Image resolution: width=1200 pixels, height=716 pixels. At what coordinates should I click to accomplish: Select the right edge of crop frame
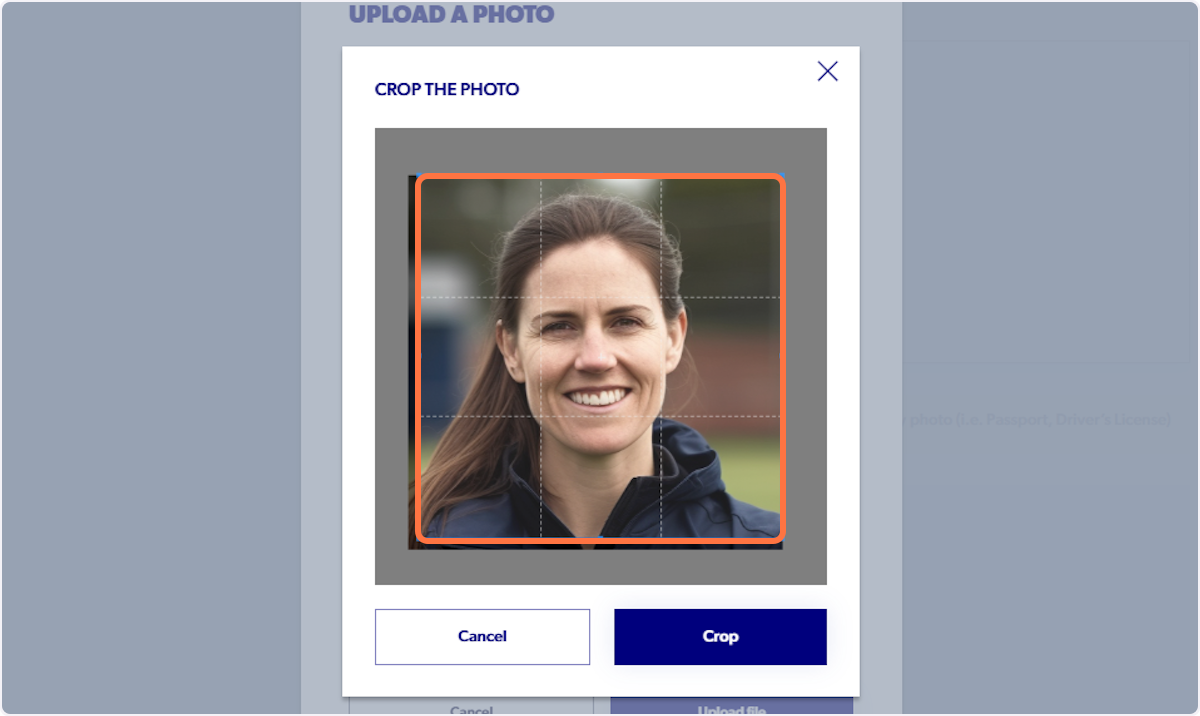[x=782, y=358]
